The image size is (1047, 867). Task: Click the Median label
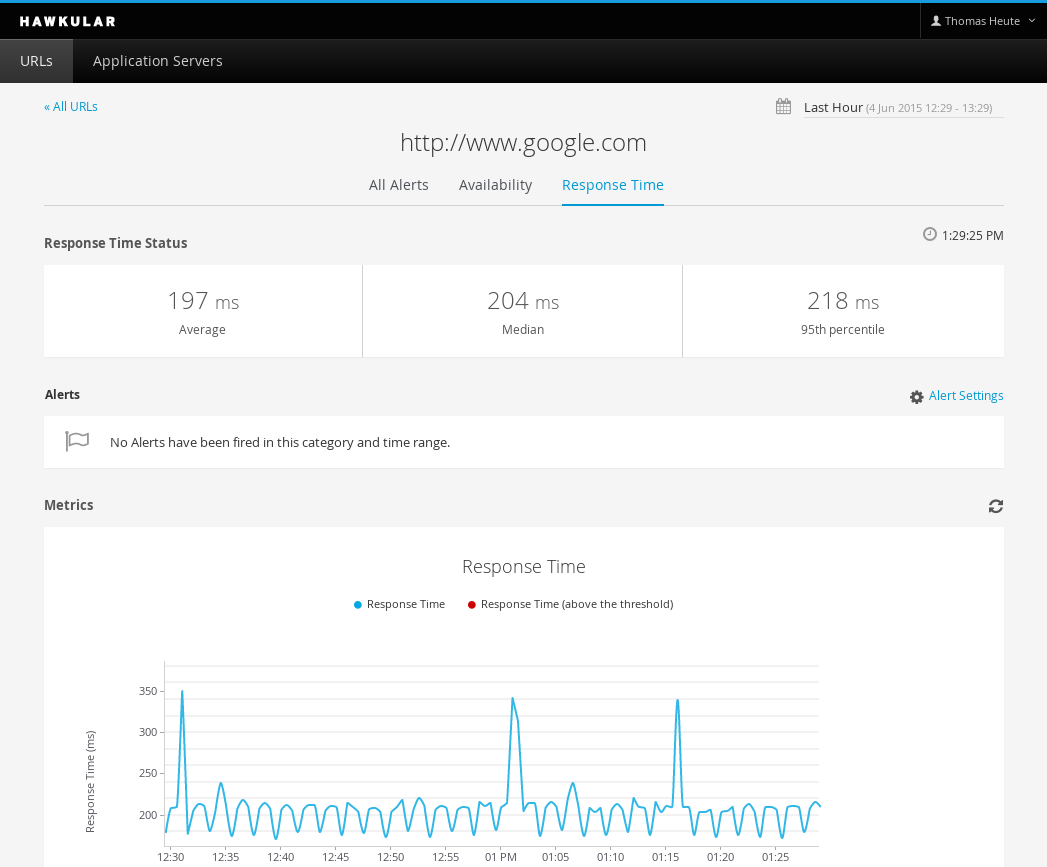[523, 329]
